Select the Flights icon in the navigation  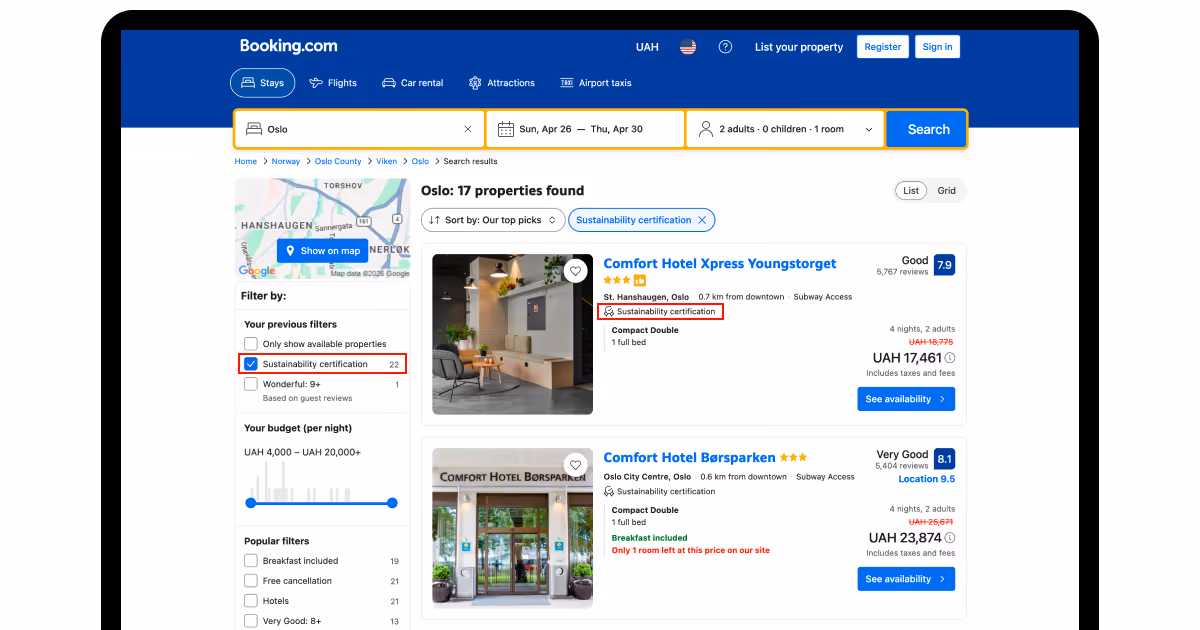[314, 83]
